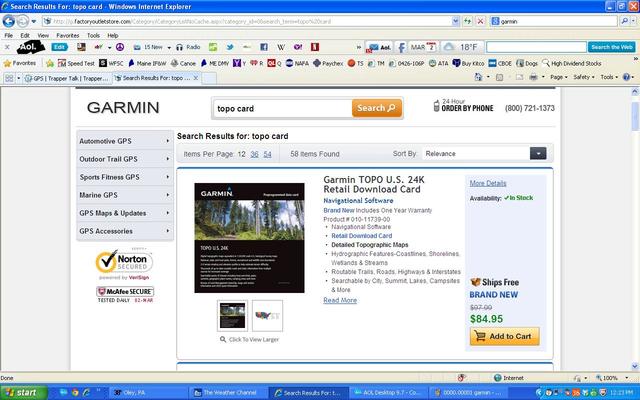Open the Favorites menu in menu bar
This screenshot has height=400, width=640.
pos(67,36)
